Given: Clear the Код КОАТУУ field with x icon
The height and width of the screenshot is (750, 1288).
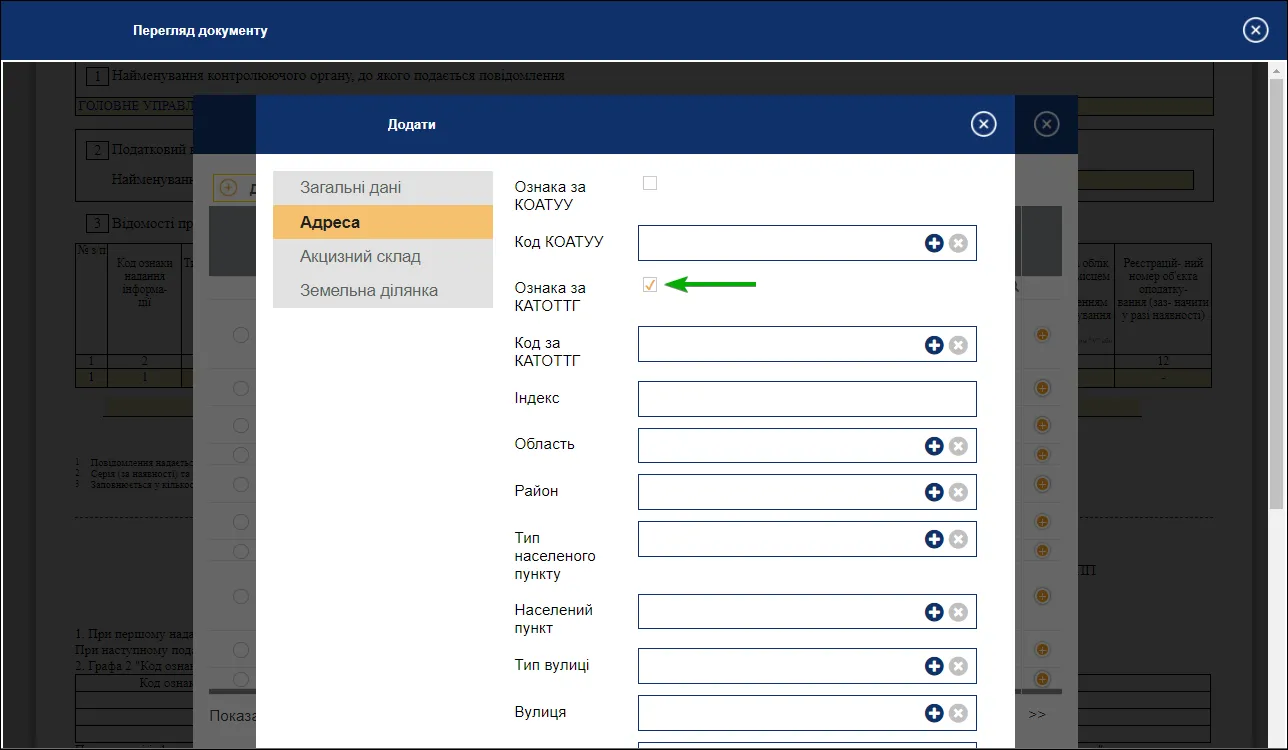Looking at the screenshot, I should click(x=958, y=243).
